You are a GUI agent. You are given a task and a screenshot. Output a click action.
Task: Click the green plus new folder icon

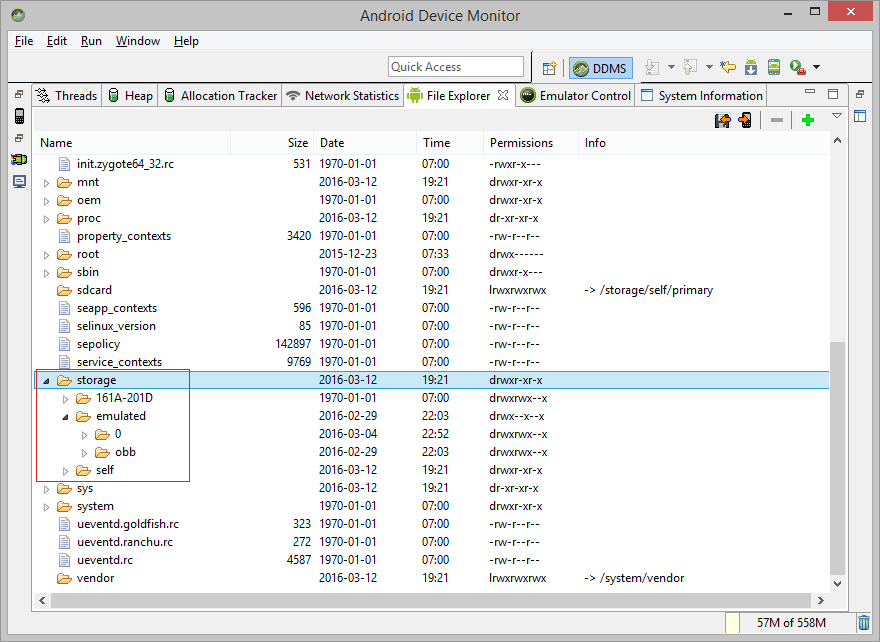pos(808,120)
